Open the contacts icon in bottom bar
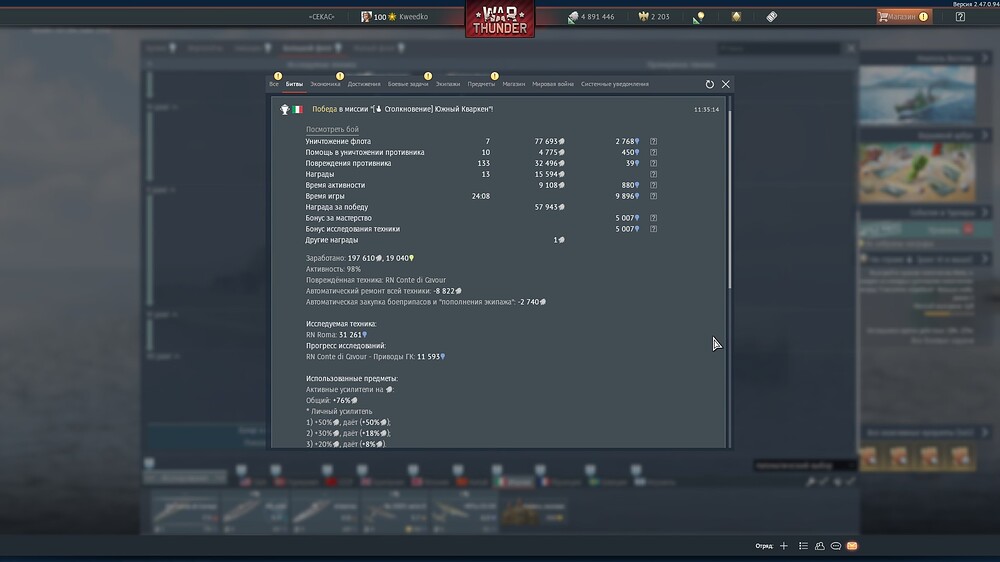Viewport: 1000px width, 562px height. [x=820, y=546]
